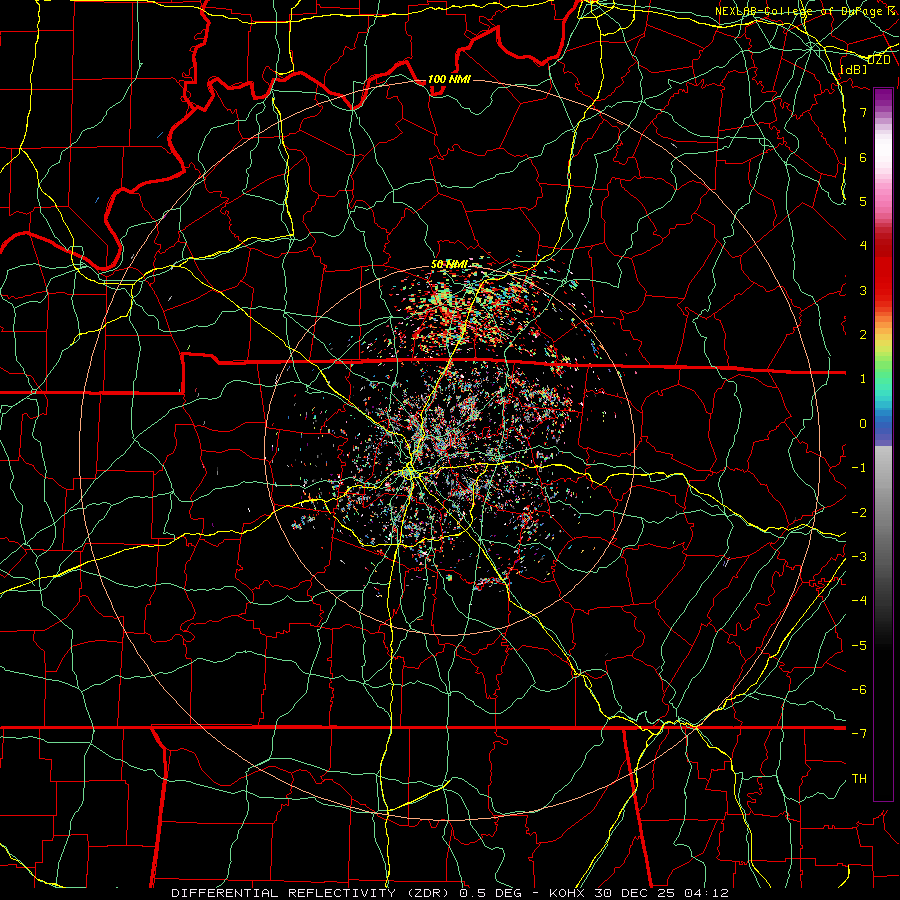Click the NEXLAB-College of DuPage credit text
The width and height of the screenshot is (900, 900).
pyautogui.click(x=804, y=11)
